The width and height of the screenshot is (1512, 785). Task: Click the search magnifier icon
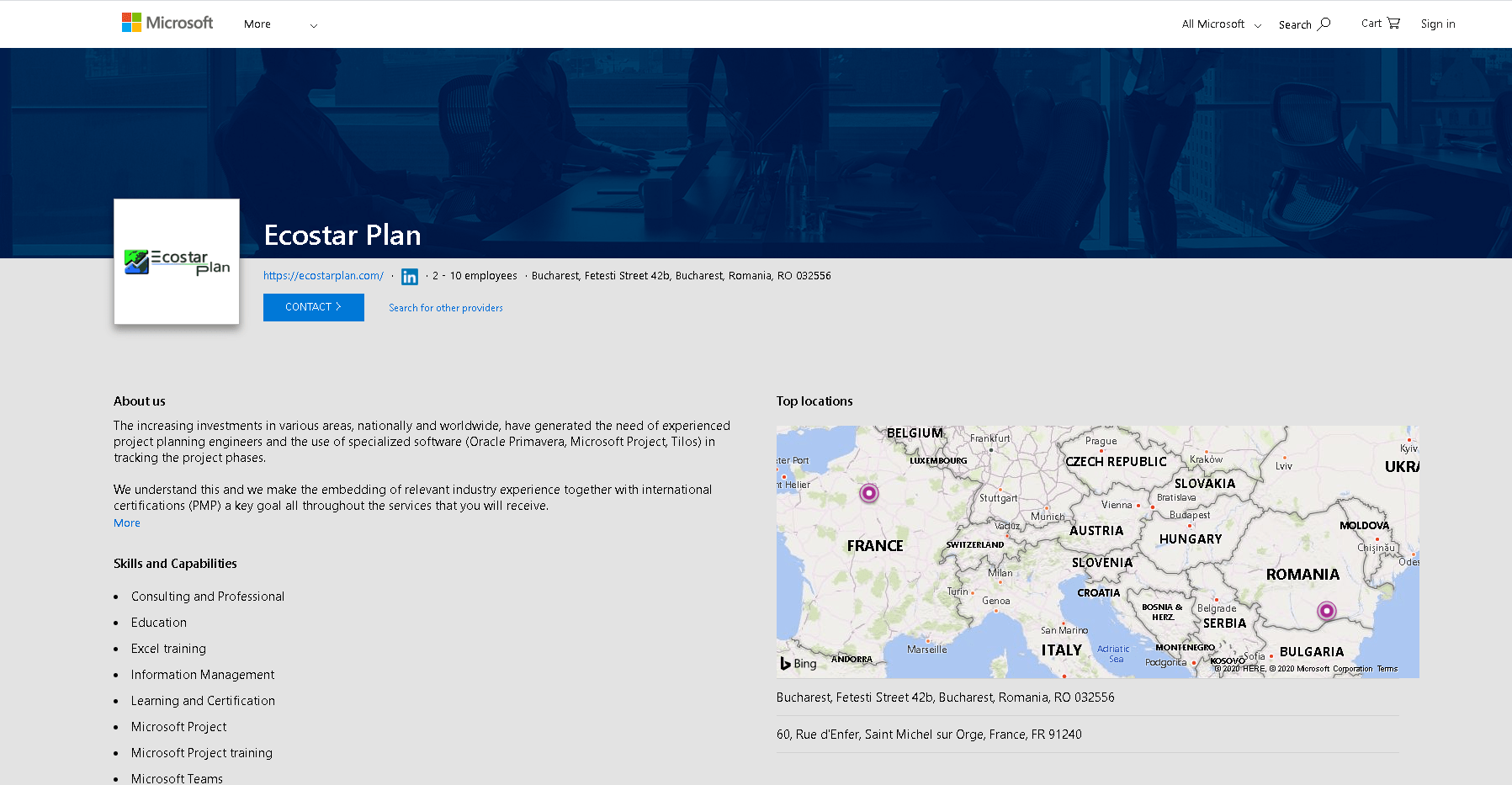1324,24
